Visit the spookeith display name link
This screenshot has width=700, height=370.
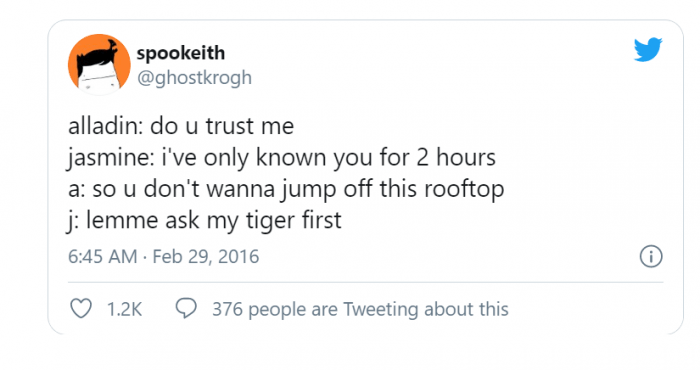(x=180, y=53)
